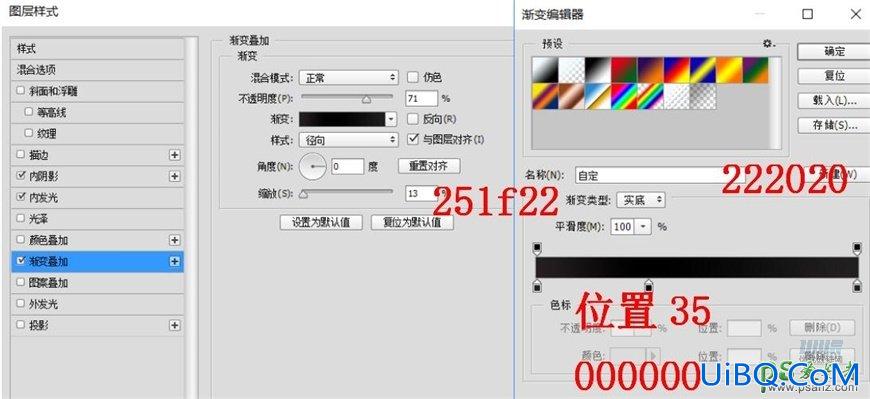Select the violet green orange gradient preset
Image resolution: width=870 pixels, height=399 pixels.
[755, 70]
